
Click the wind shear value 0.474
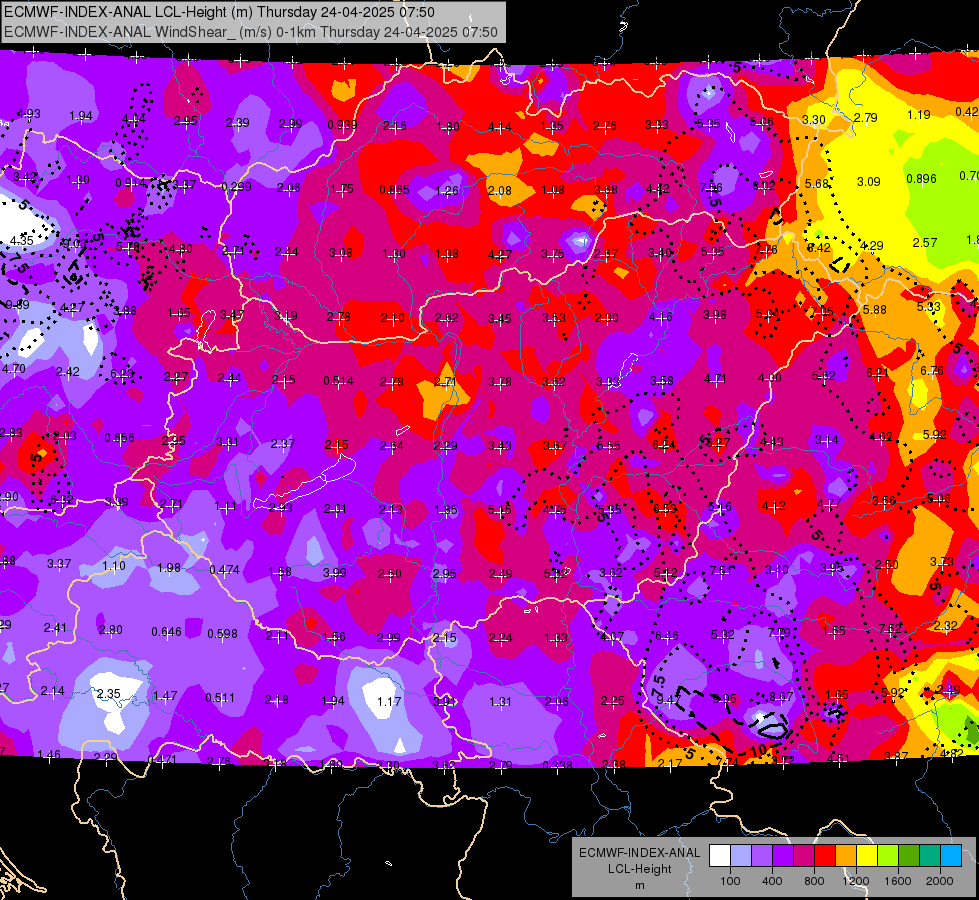click(225, 570)
